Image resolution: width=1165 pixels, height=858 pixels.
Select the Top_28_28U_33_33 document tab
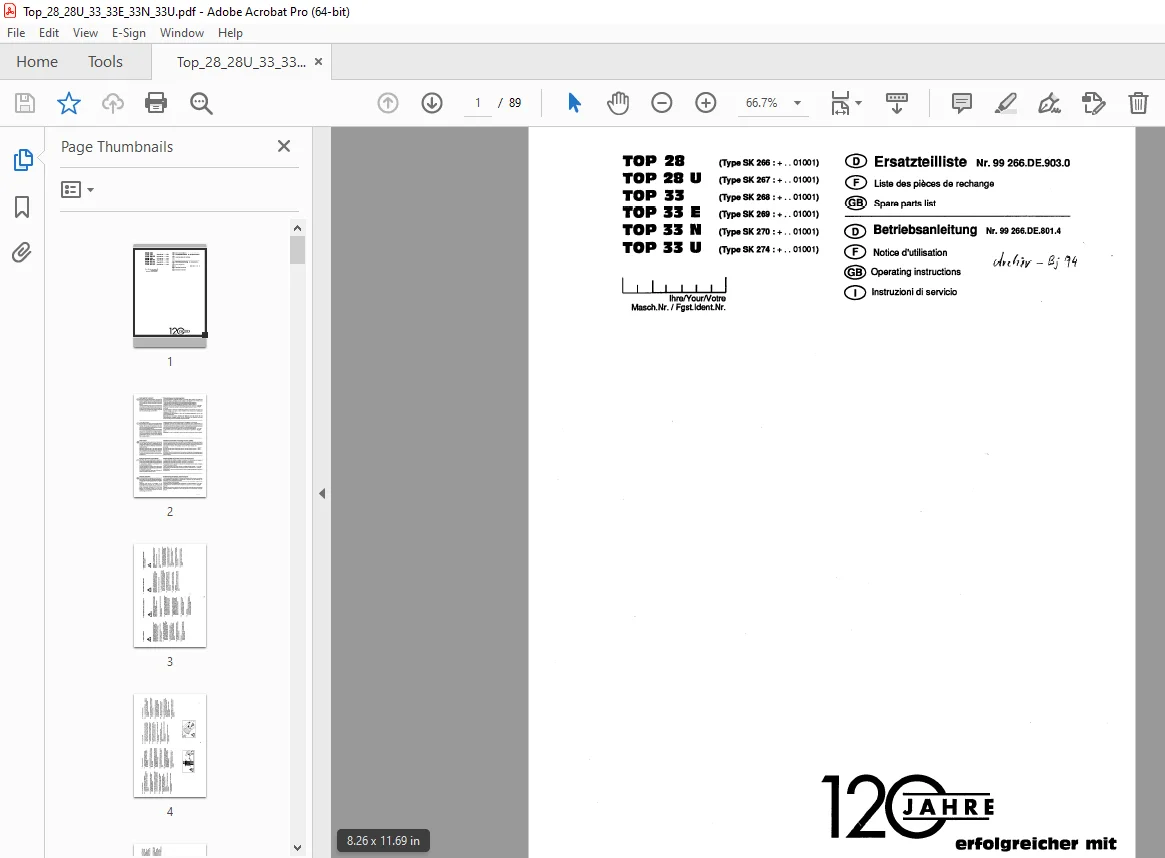click(241, 62)
